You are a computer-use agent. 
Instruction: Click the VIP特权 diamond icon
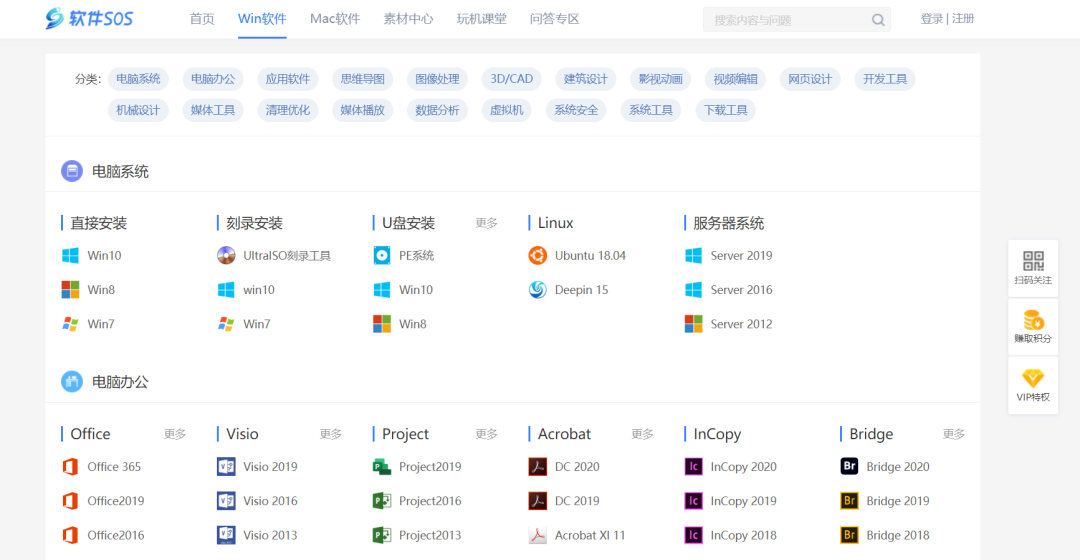[1033, 379]
